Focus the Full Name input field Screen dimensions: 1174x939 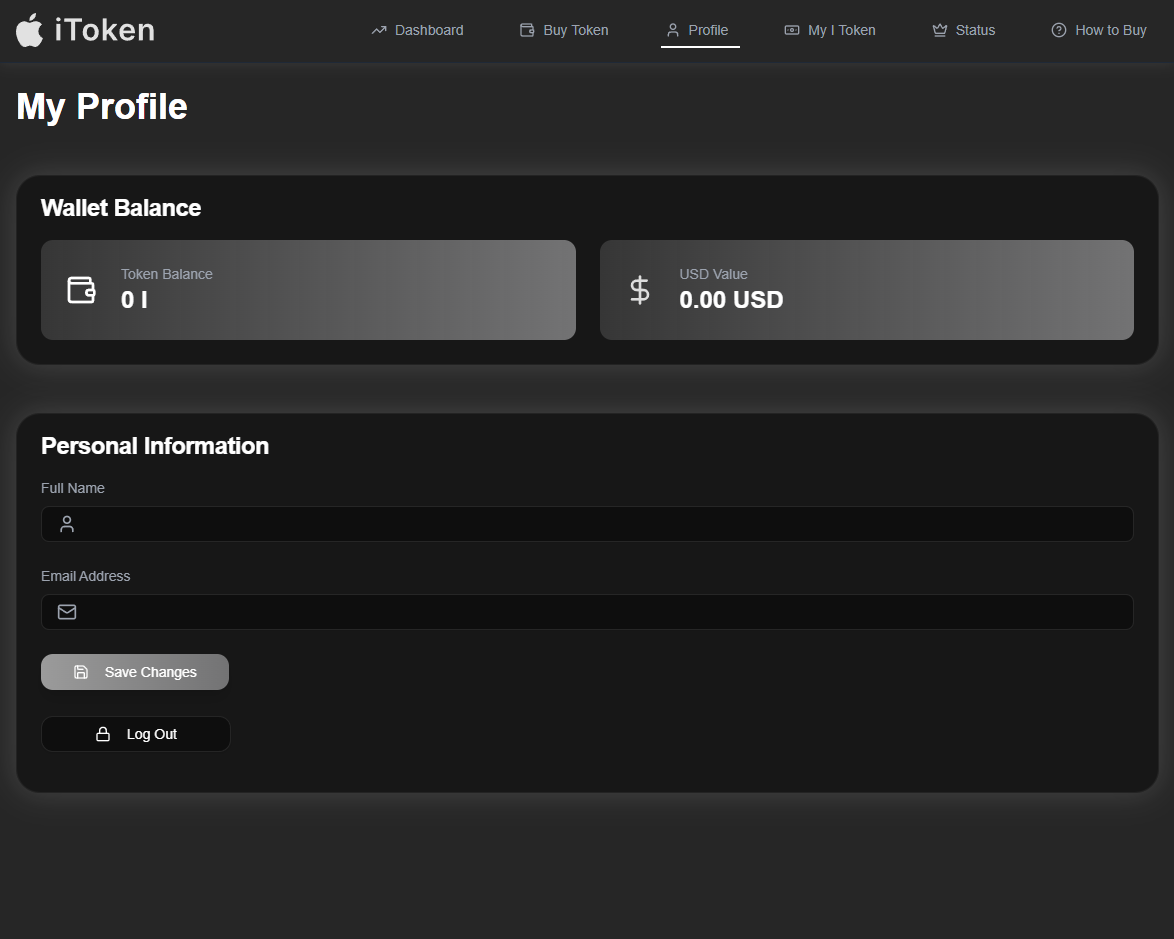point(600,524)
